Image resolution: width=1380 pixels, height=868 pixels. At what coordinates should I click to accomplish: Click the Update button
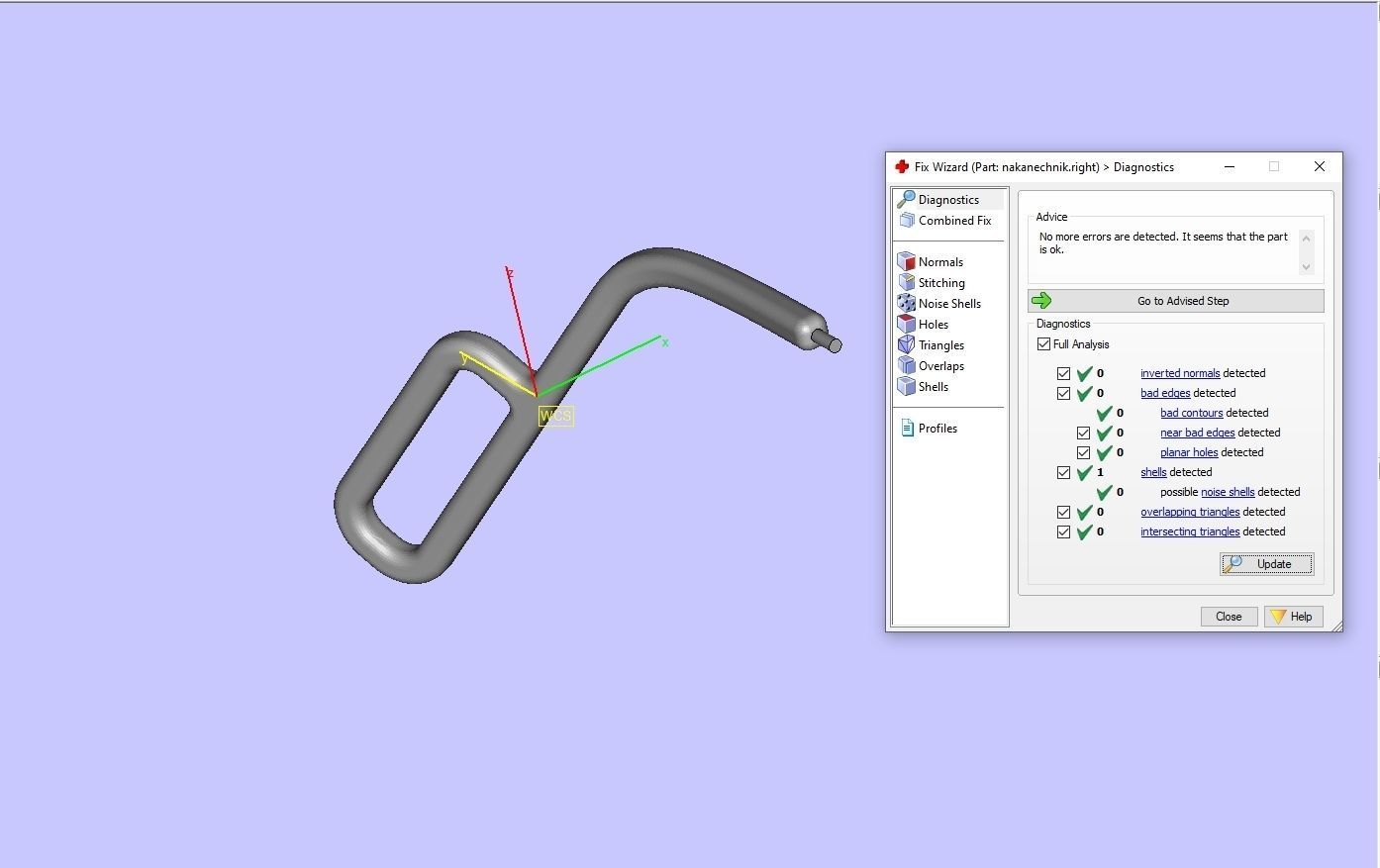tap(1267, 564)
